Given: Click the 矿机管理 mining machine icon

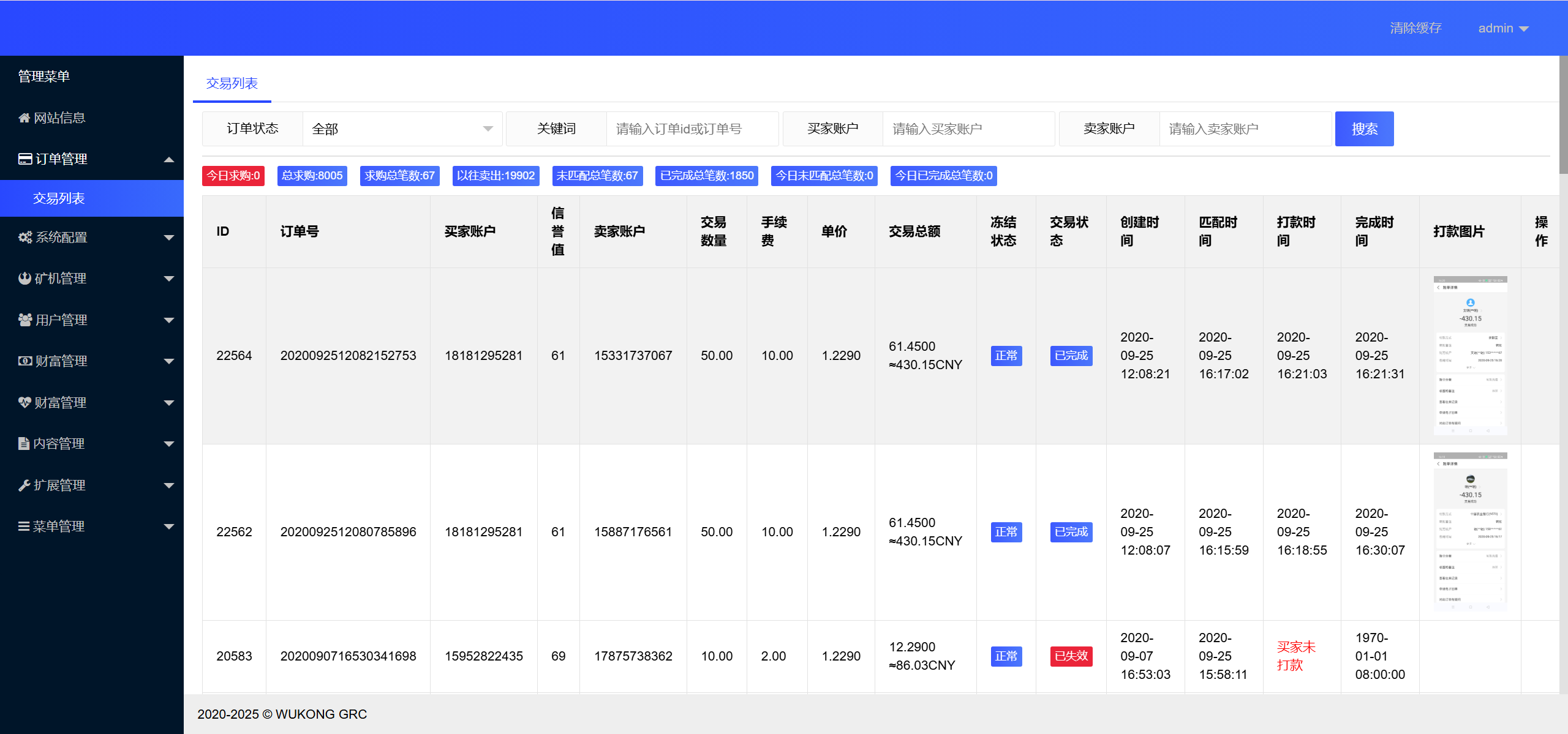Looking at the screenshot, I should [24, 279].
